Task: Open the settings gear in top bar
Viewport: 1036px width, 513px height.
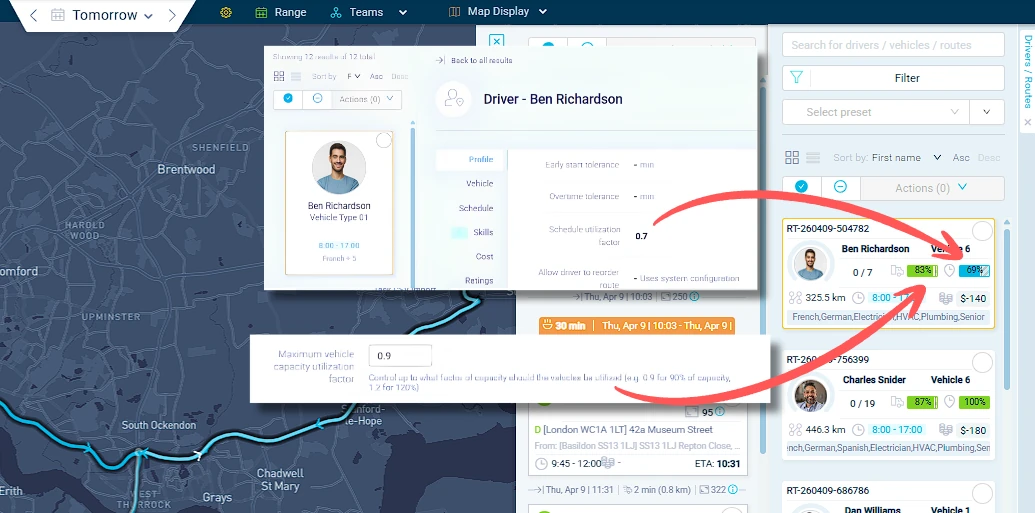Action: point(226,12)
